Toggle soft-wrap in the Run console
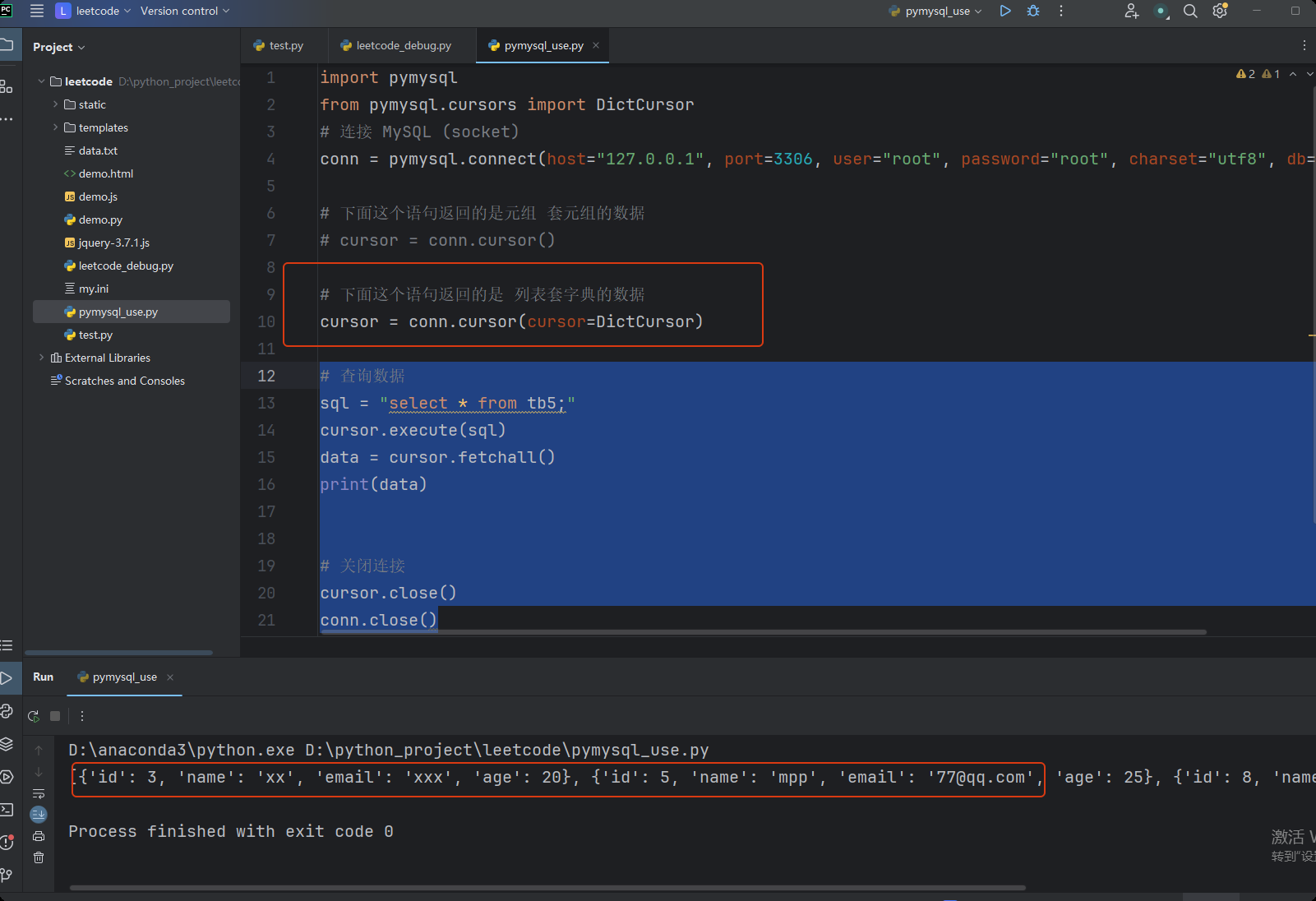Viewport: 1316px width, 901px height. pos(39,793)
